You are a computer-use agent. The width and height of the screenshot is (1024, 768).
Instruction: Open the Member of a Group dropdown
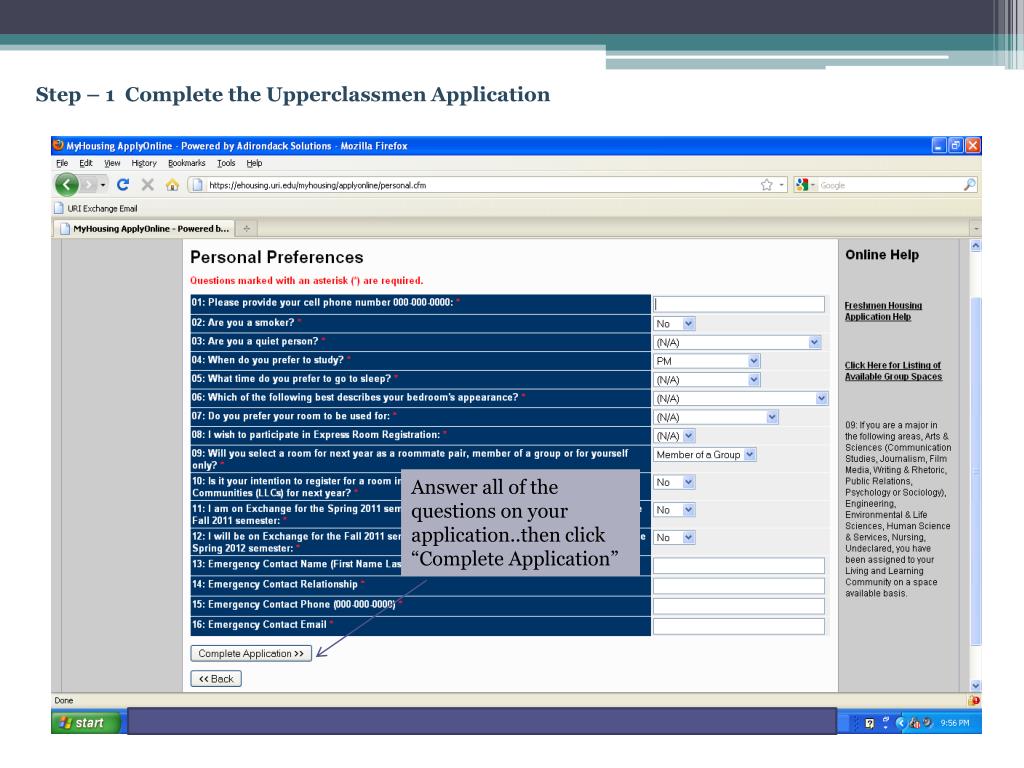(x=705, y=455)
